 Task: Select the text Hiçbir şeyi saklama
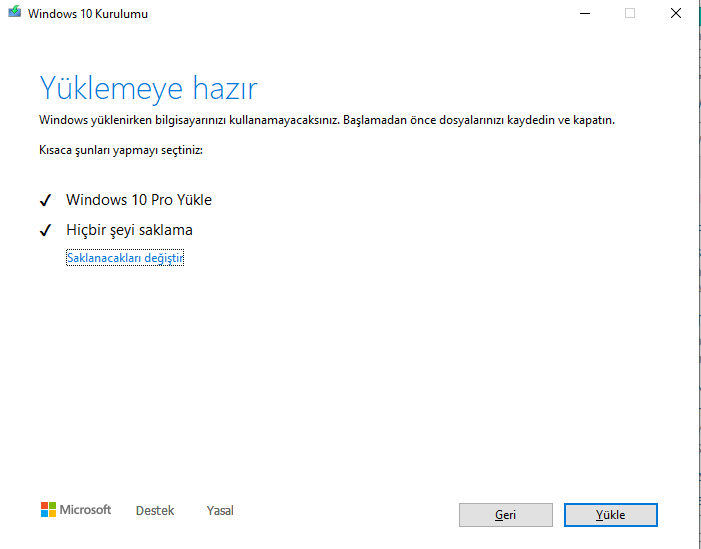click(130, 230)
